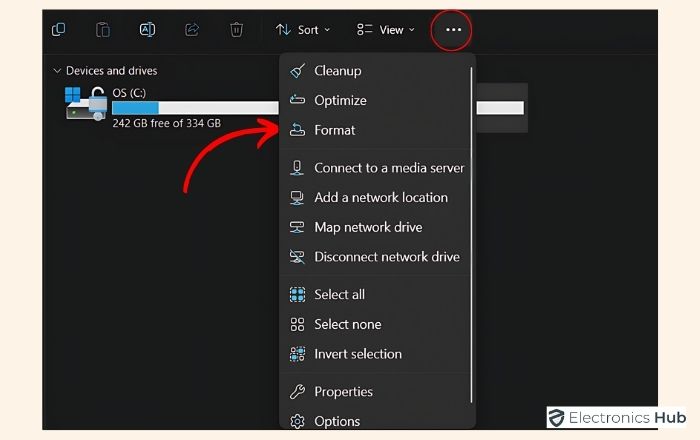
Task: Choose Invert selection option
Action: coord(357,354)
